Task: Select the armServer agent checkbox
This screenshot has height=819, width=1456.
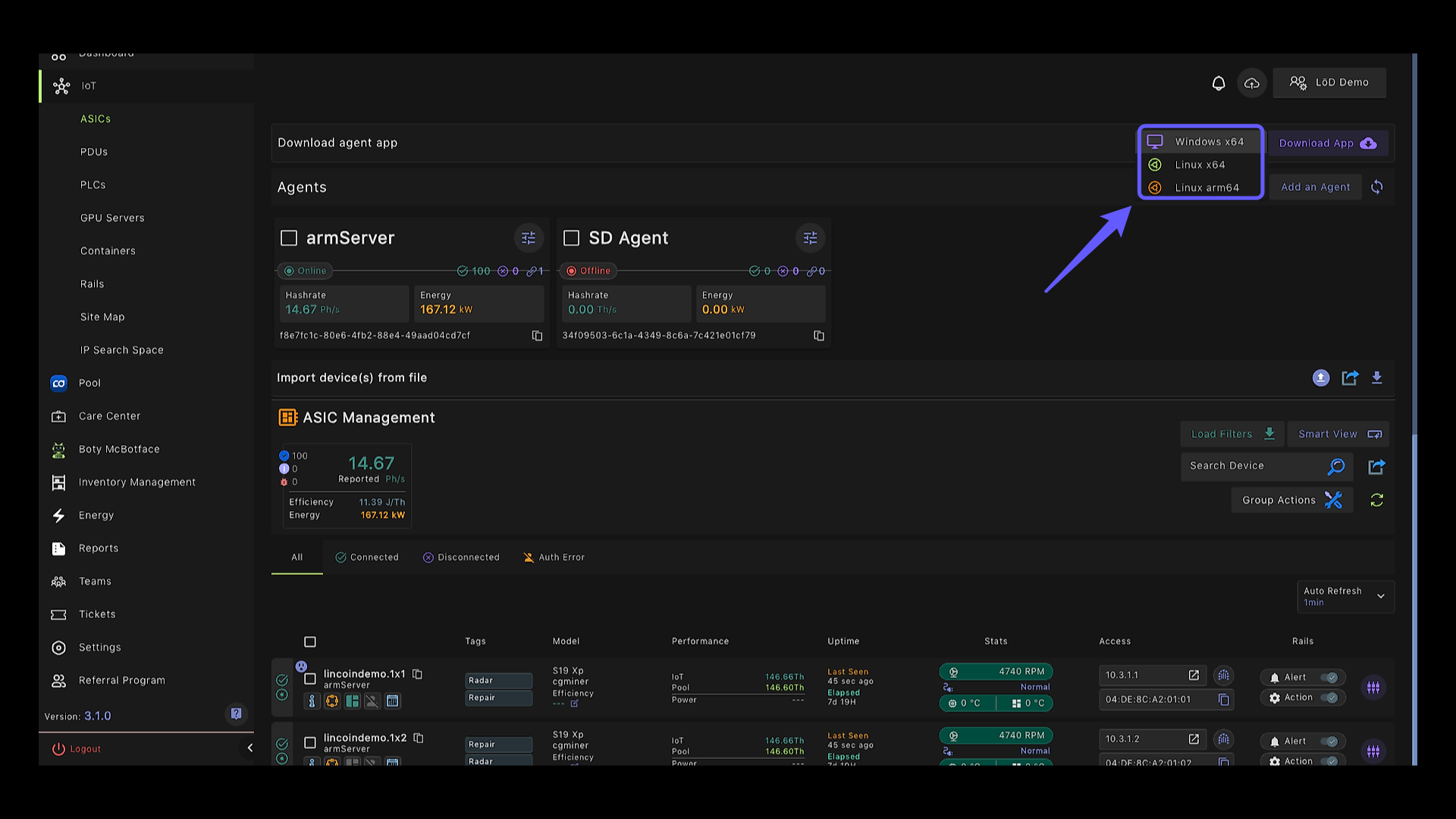Action: click(x=289, y=238)
